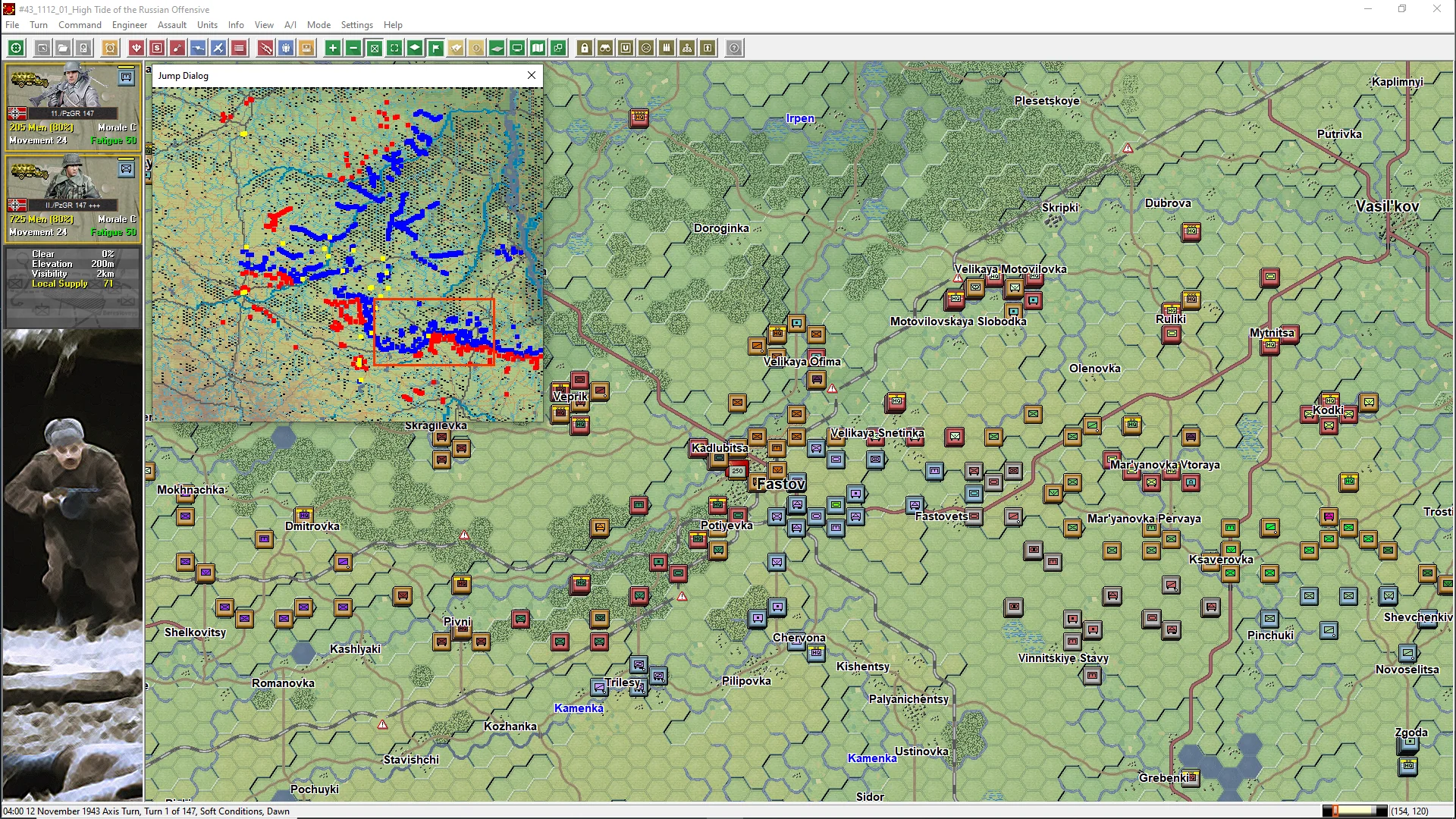Open the View menu
The width and height of the screenshot is (1456, 819).
(264, 25)
